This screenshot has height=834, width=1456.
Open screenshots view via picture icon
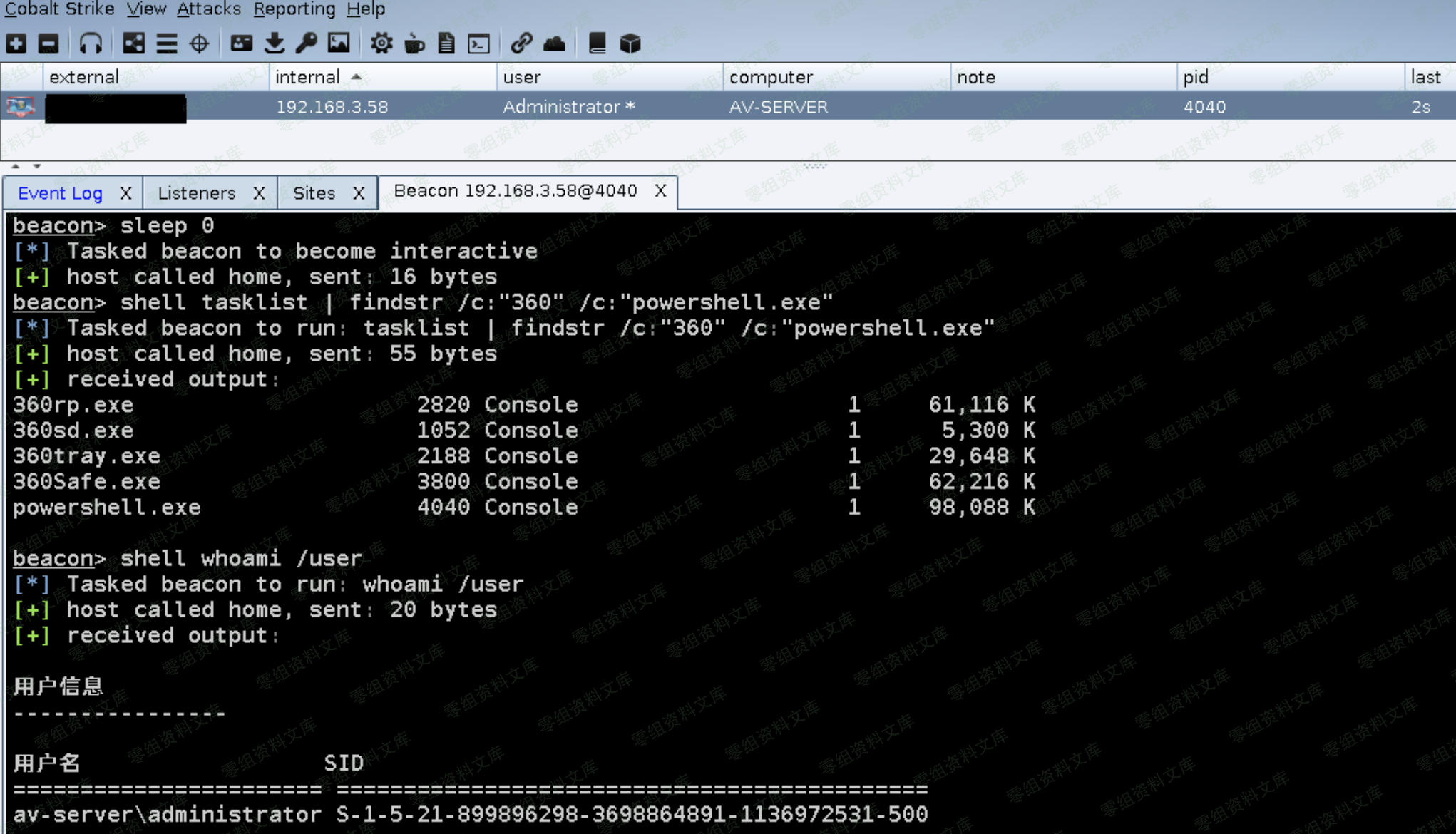pyautogui.click(x=339, y=44)
